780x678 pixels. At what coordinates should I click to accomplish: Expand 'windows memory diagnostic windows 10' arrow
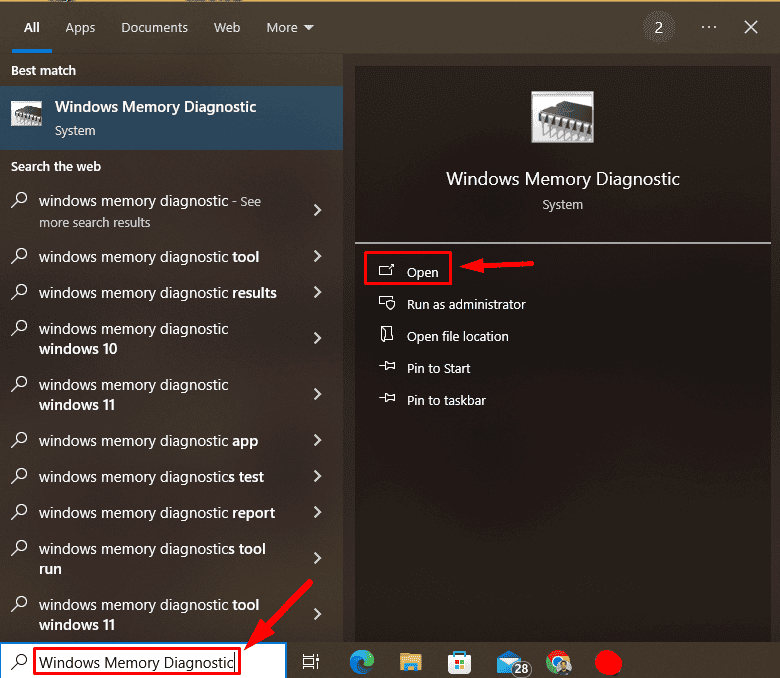tap(317, 338)
